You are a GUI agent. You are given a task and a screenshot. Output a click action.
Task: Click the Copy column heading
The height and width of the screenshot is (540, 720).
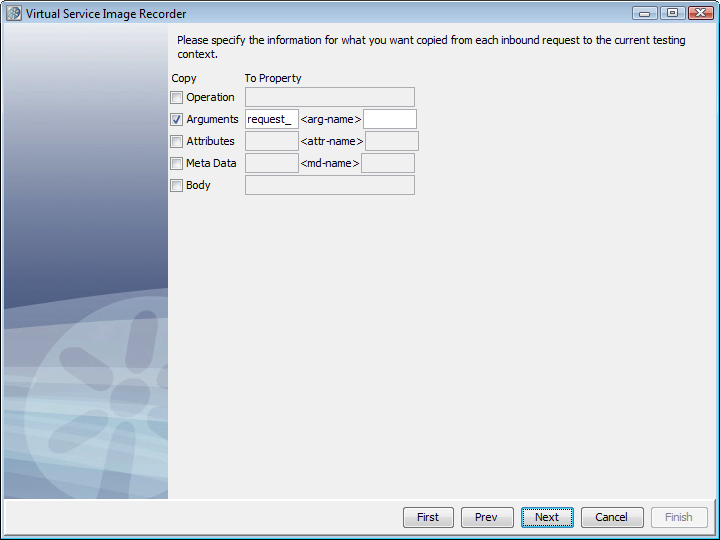pyautogui.click(x=184, y=78)
